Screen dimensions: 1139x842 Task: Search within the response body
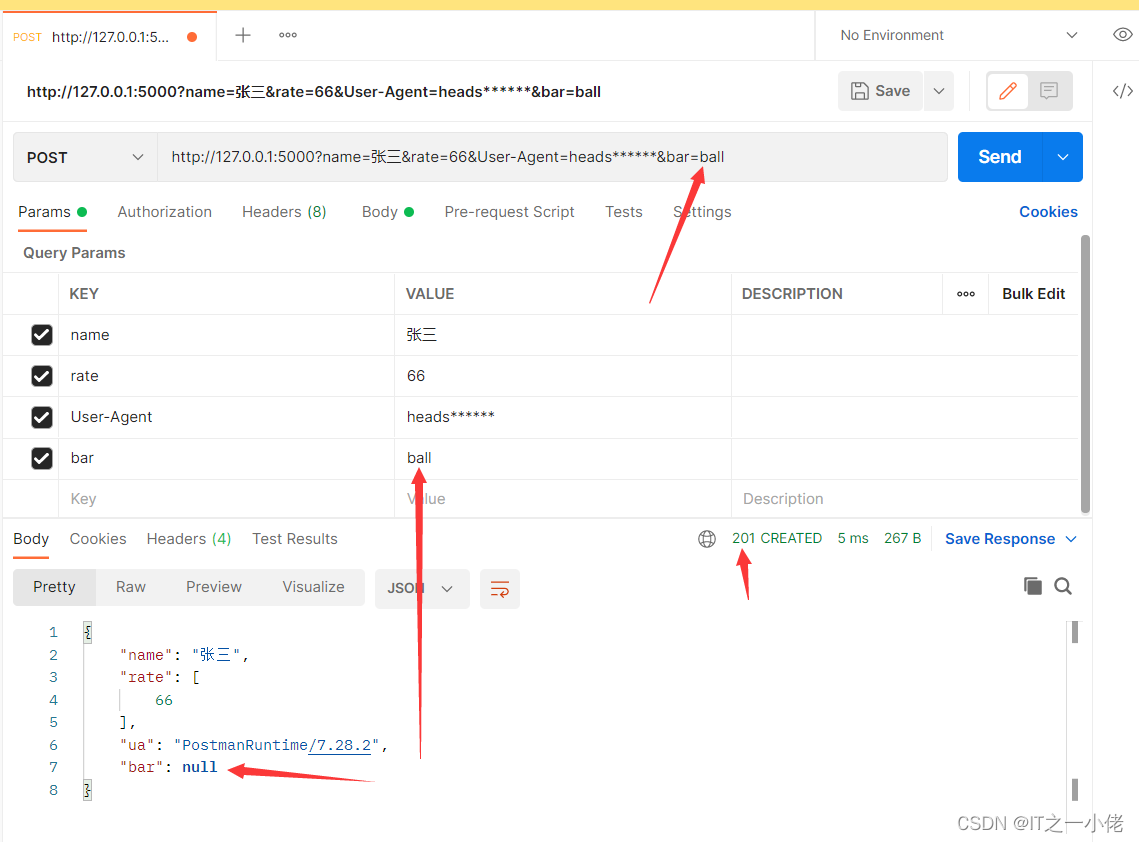(1063, 587)
